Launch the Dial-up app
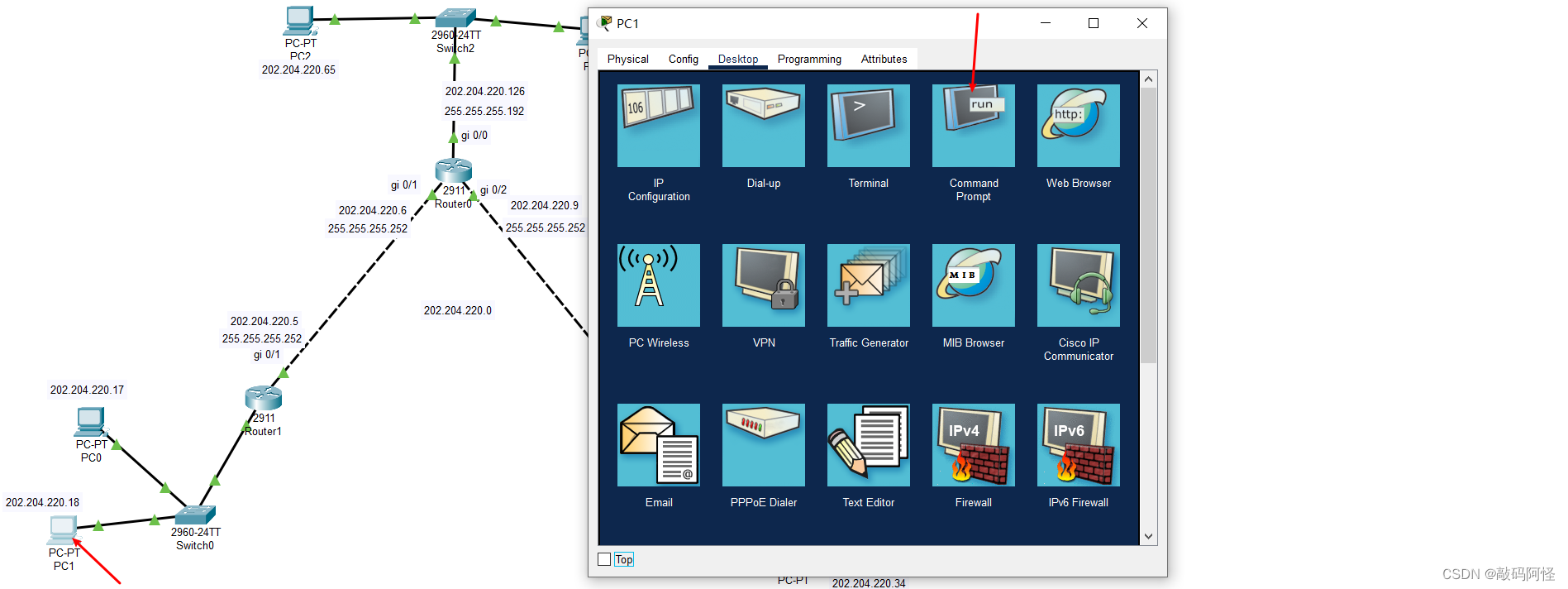1568x589 pixels. 763,126
